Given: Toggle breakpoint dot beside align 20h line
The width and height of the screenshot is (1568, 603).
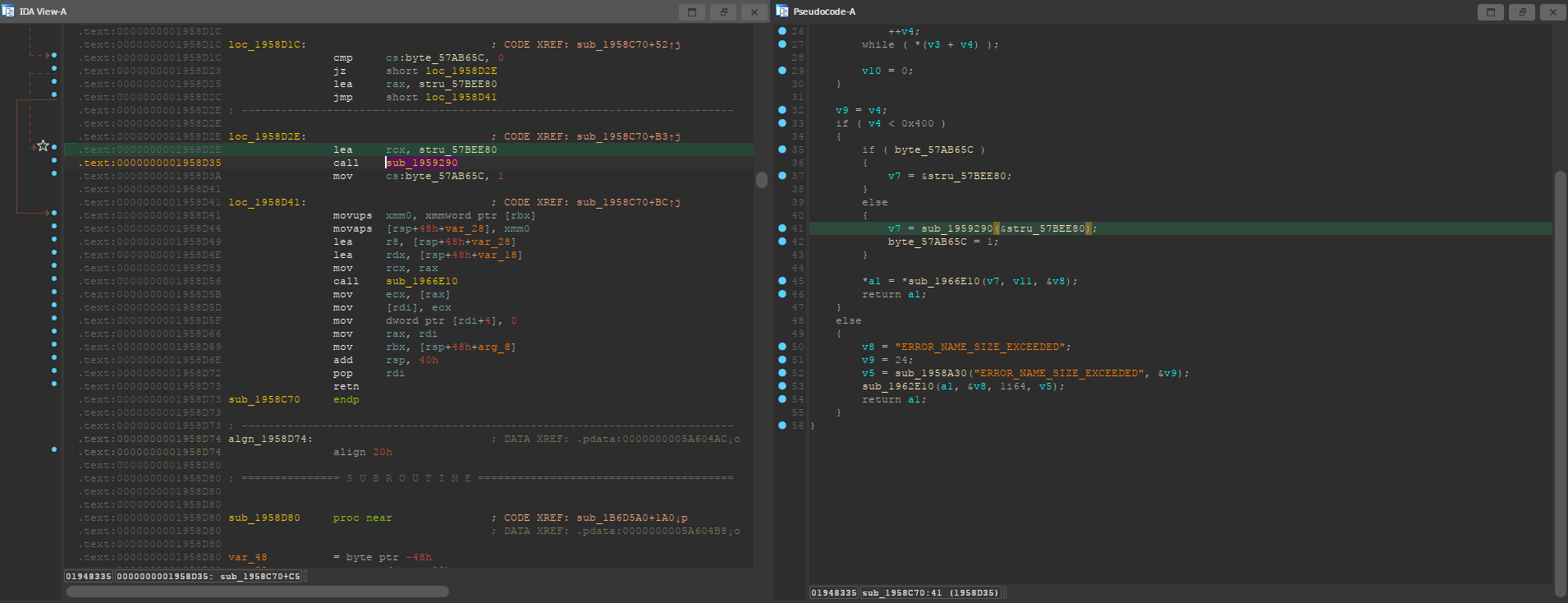Looking at the screenshot, I should (x=54, y=449).
